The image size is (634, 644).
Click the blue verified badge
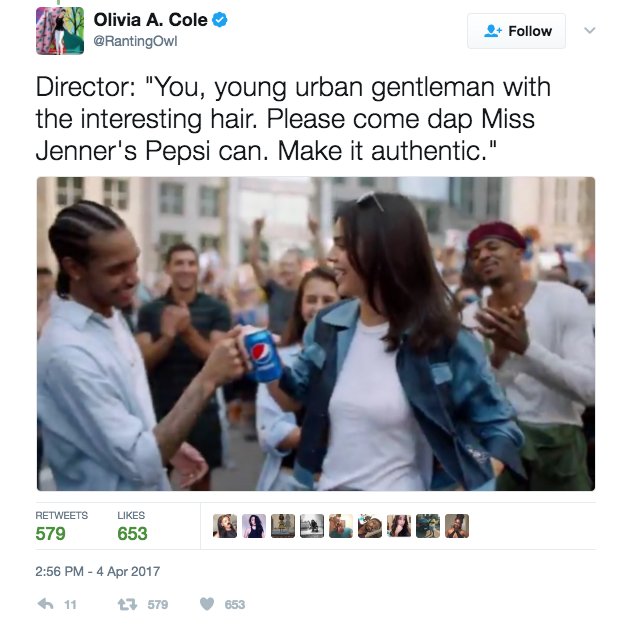click(220, 19)
